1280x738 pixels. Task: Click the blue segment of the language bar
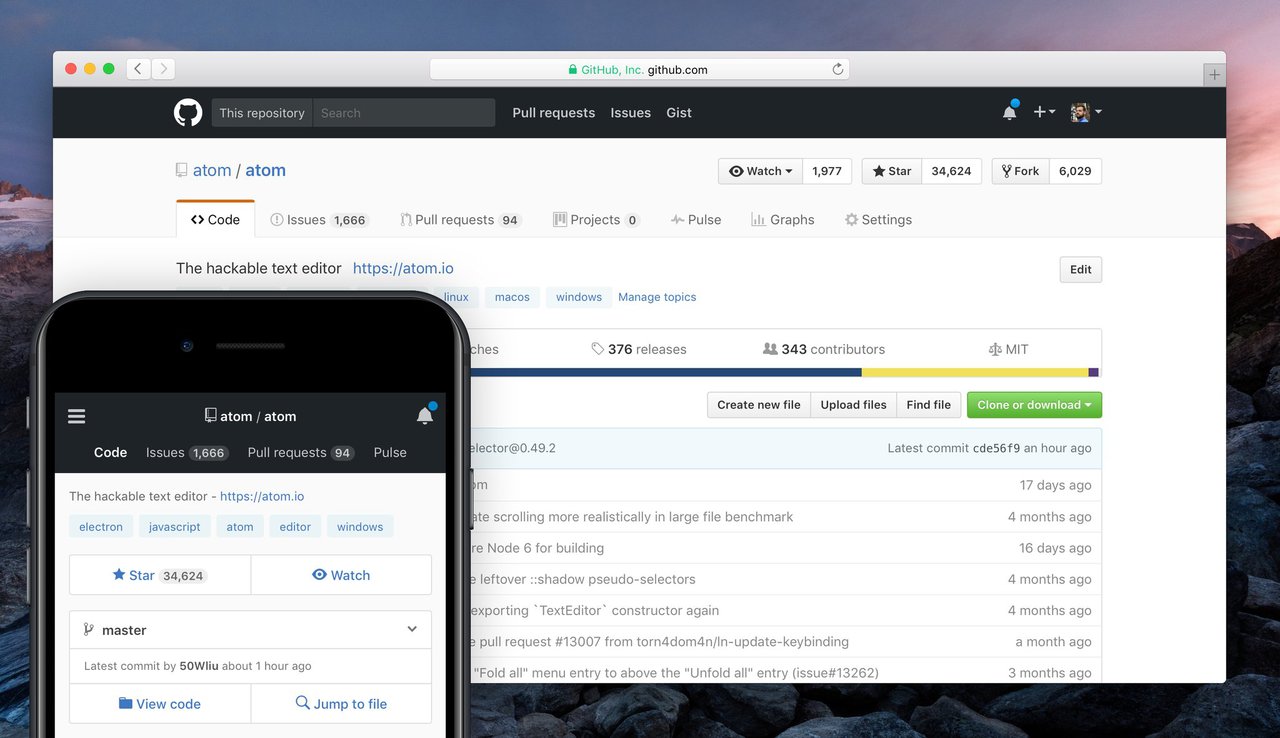pyautogui.click(x=665, y=372)
